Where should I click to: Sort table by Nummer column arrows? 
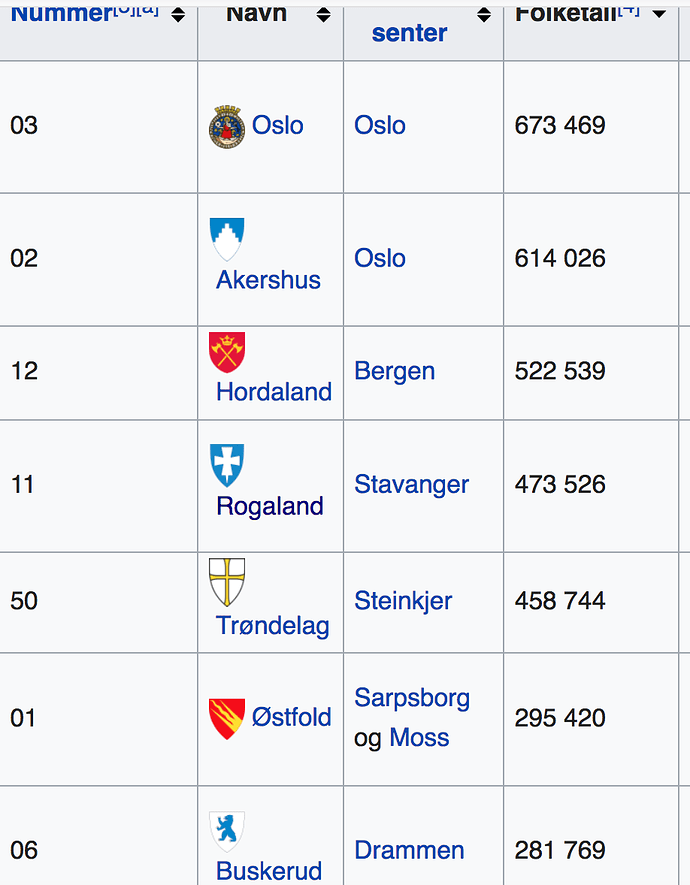coord(178,15)
